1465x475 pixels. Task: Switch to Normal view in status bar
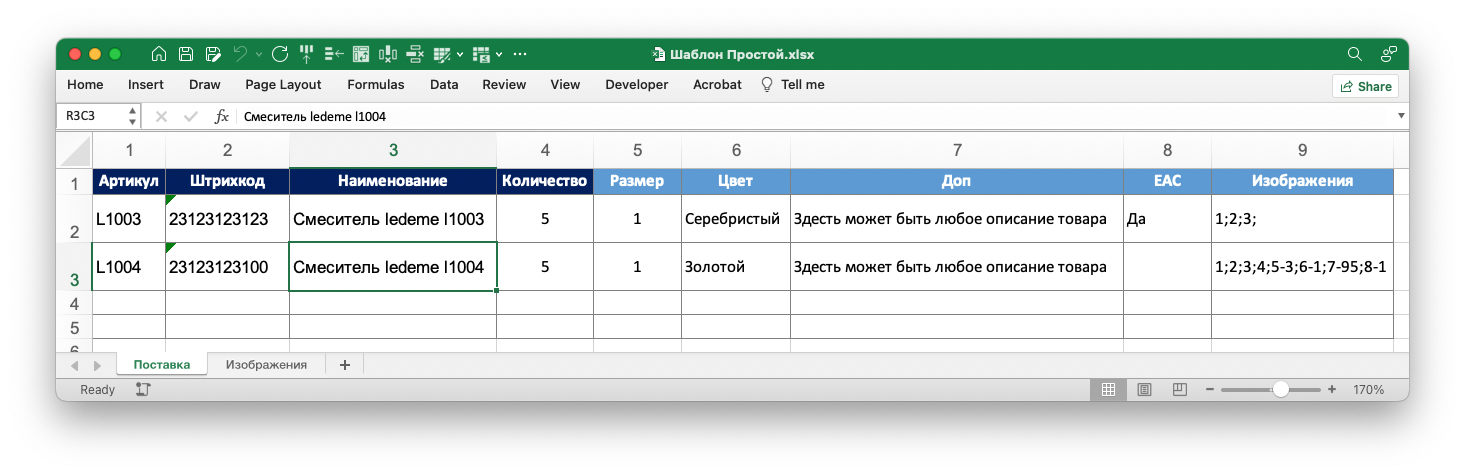click(x=1108, y=389)
